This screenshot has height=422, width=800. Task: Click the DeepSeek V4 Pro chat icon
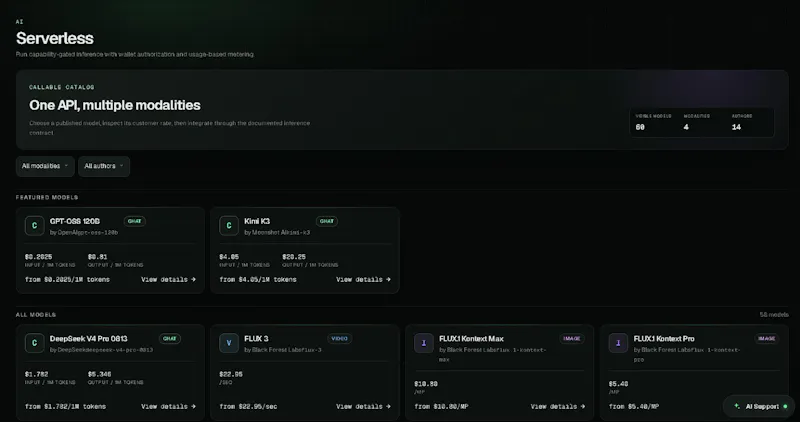(35, 343)
